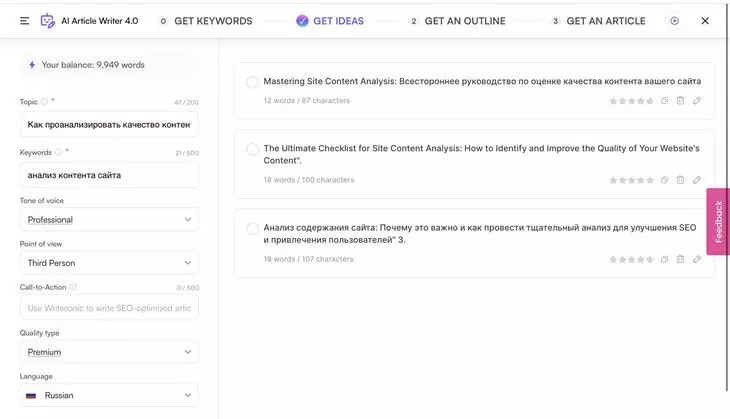Select the Анализ содержания сайта idea radio
730x419 pixels.
pyautogui.click(x=252, y=229)
